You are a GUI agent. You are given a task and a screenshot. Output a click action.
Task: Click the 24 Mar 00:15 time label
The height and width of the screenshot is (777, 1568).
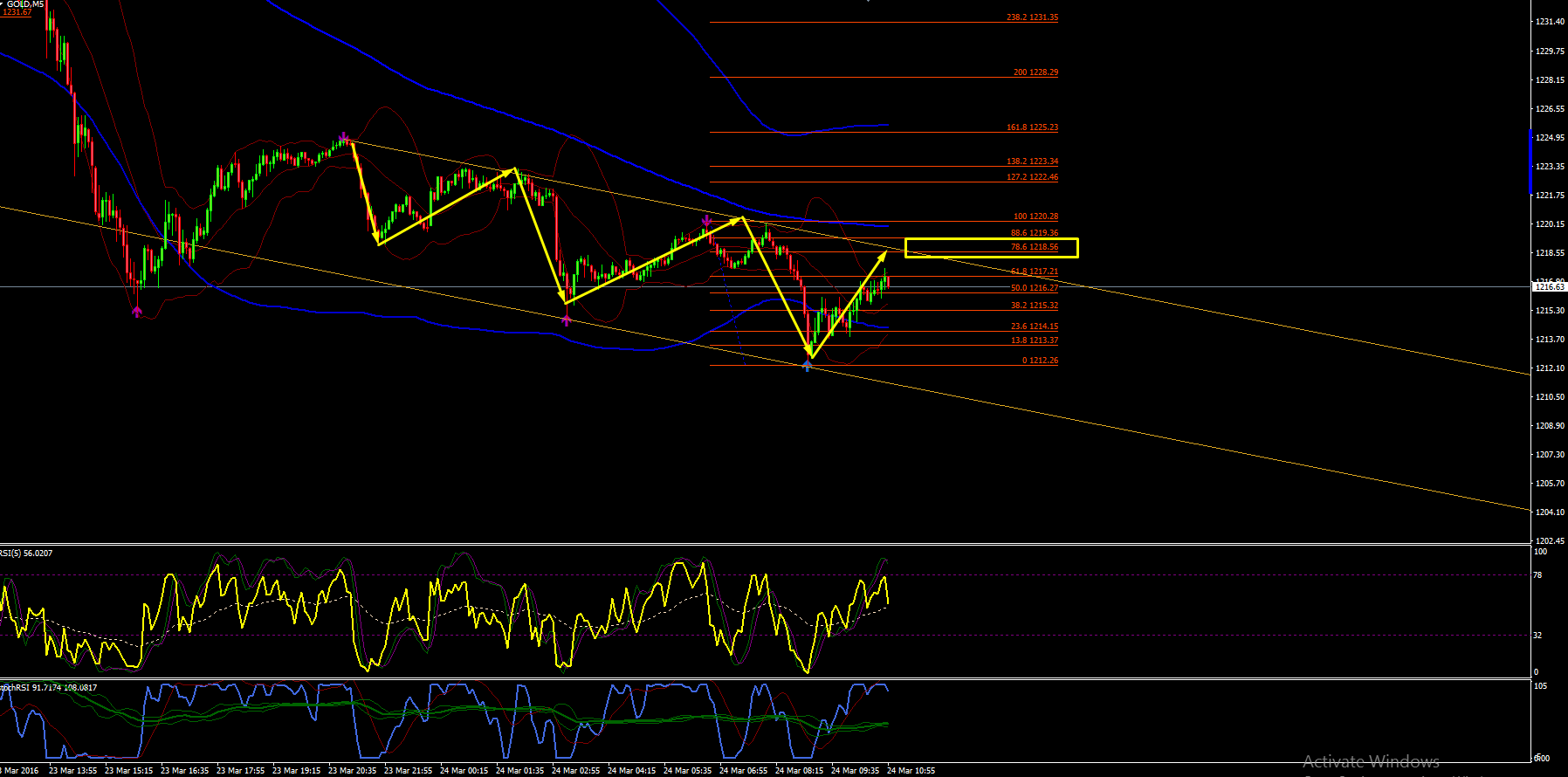464,771
